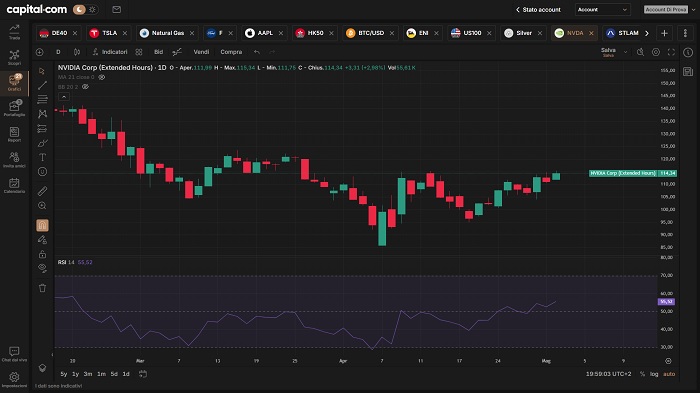This screenshot has width=700, height=393.
Task: Set the range to 5y
Action: [x=64, y=374]
